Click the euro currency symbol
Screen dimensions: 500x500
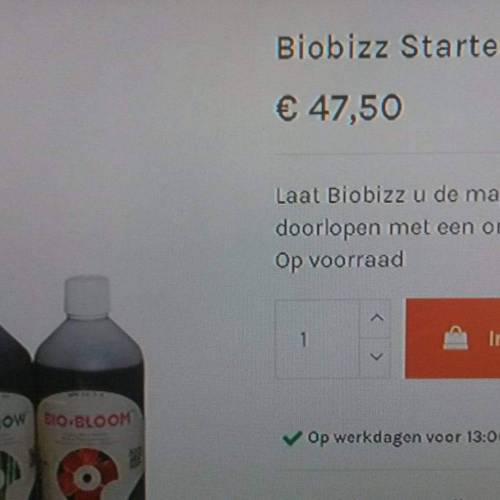point(287,108)
